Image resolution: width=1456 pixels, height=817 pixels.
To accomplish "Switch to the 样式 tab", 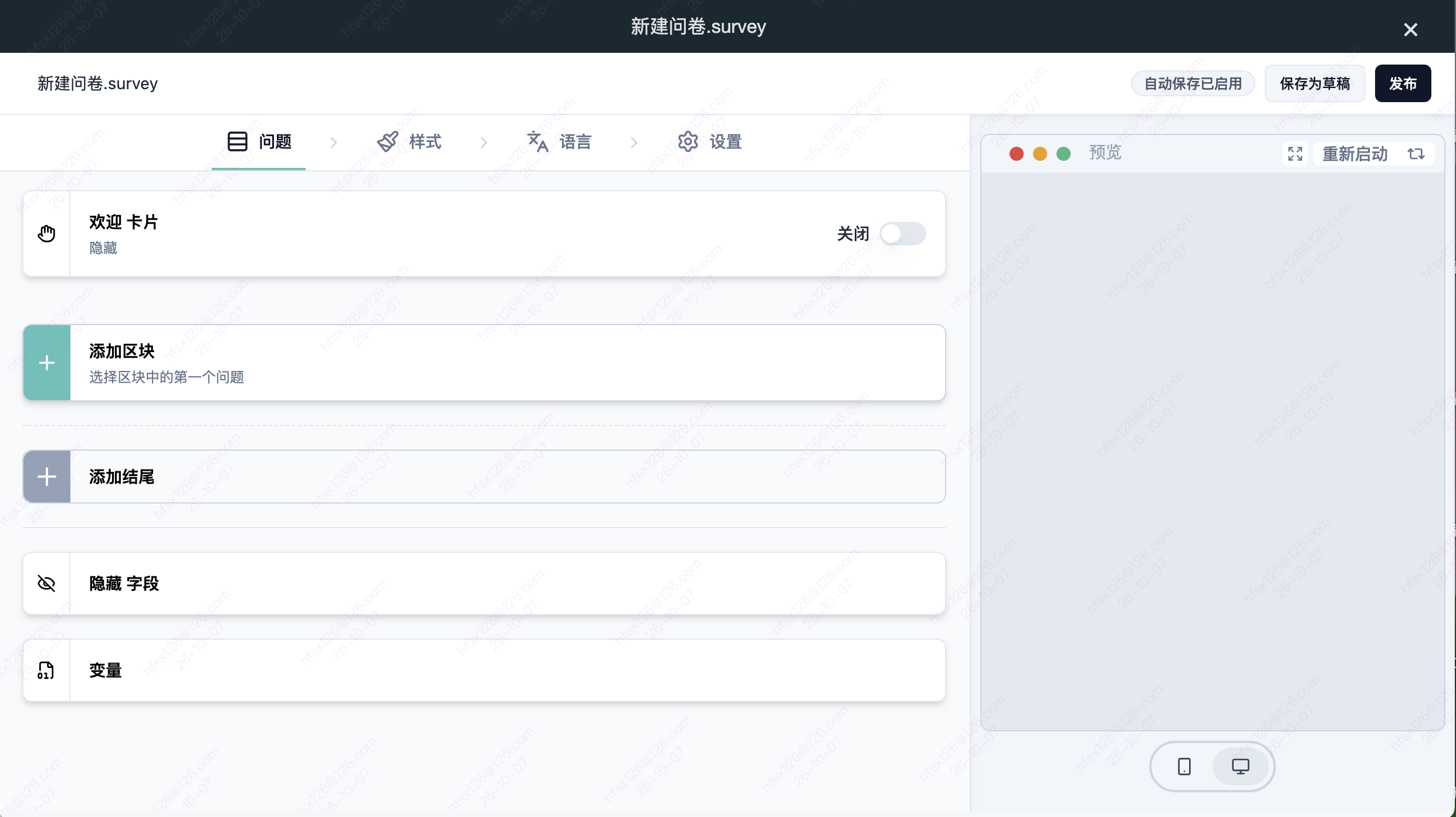I will point(409,142).
